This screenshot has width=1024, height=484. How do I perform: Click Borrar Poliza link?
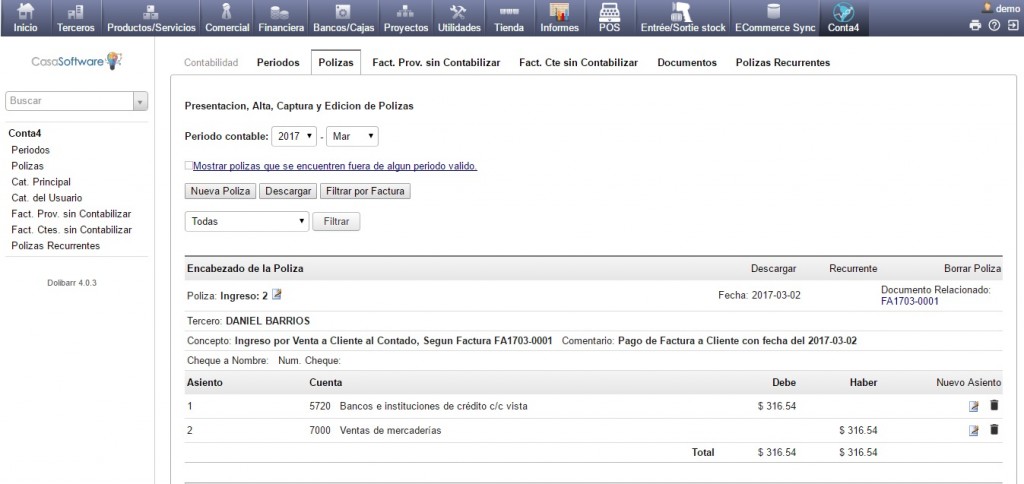pyautogui.click(x=972, y=268)
